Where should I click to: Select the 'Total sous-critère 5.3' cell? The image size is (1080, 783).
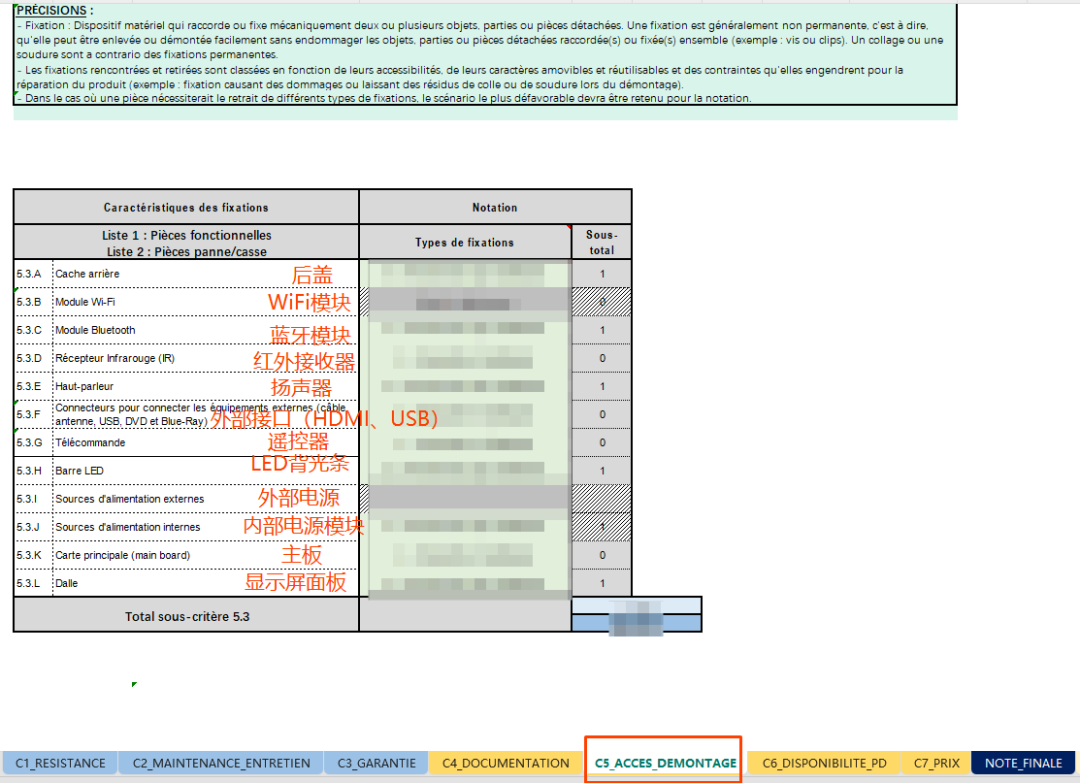click(x=187, y=616)
